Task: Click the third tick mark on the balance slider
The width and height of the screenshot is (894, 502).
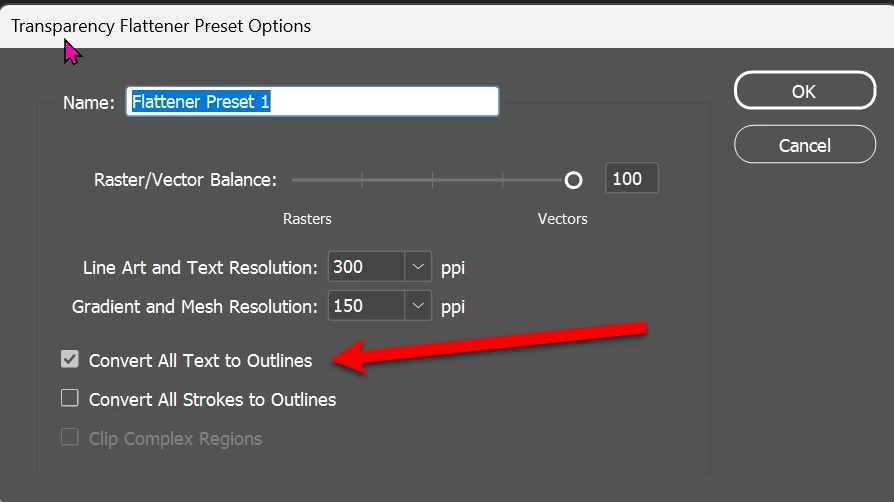Action: tap(503, 180)
